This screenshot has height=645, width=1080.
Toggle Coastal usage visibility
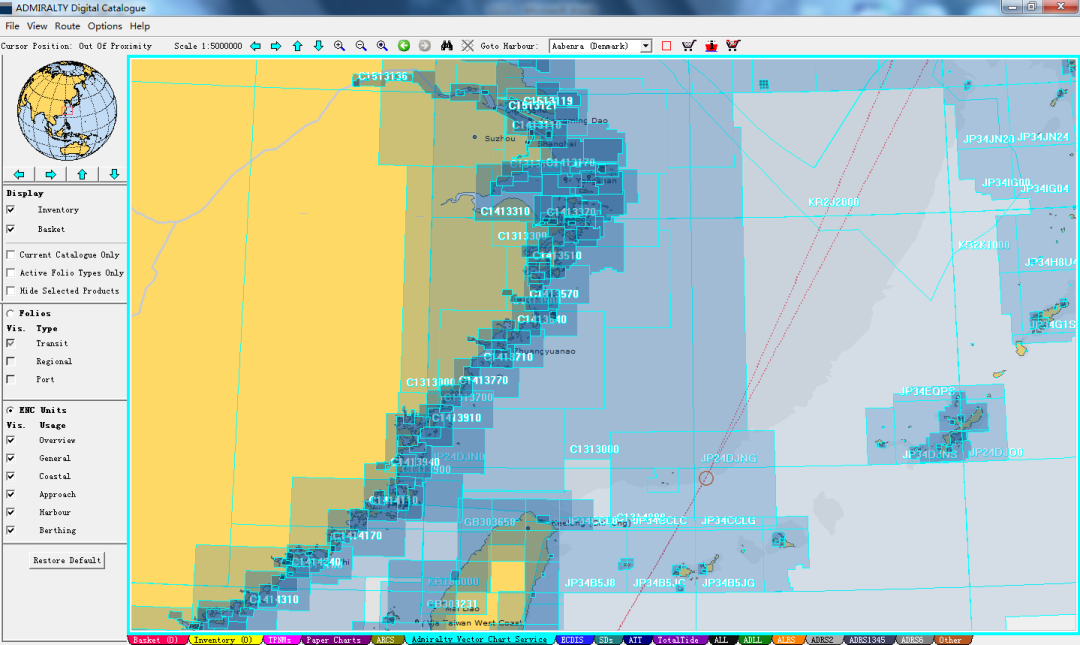10,476
